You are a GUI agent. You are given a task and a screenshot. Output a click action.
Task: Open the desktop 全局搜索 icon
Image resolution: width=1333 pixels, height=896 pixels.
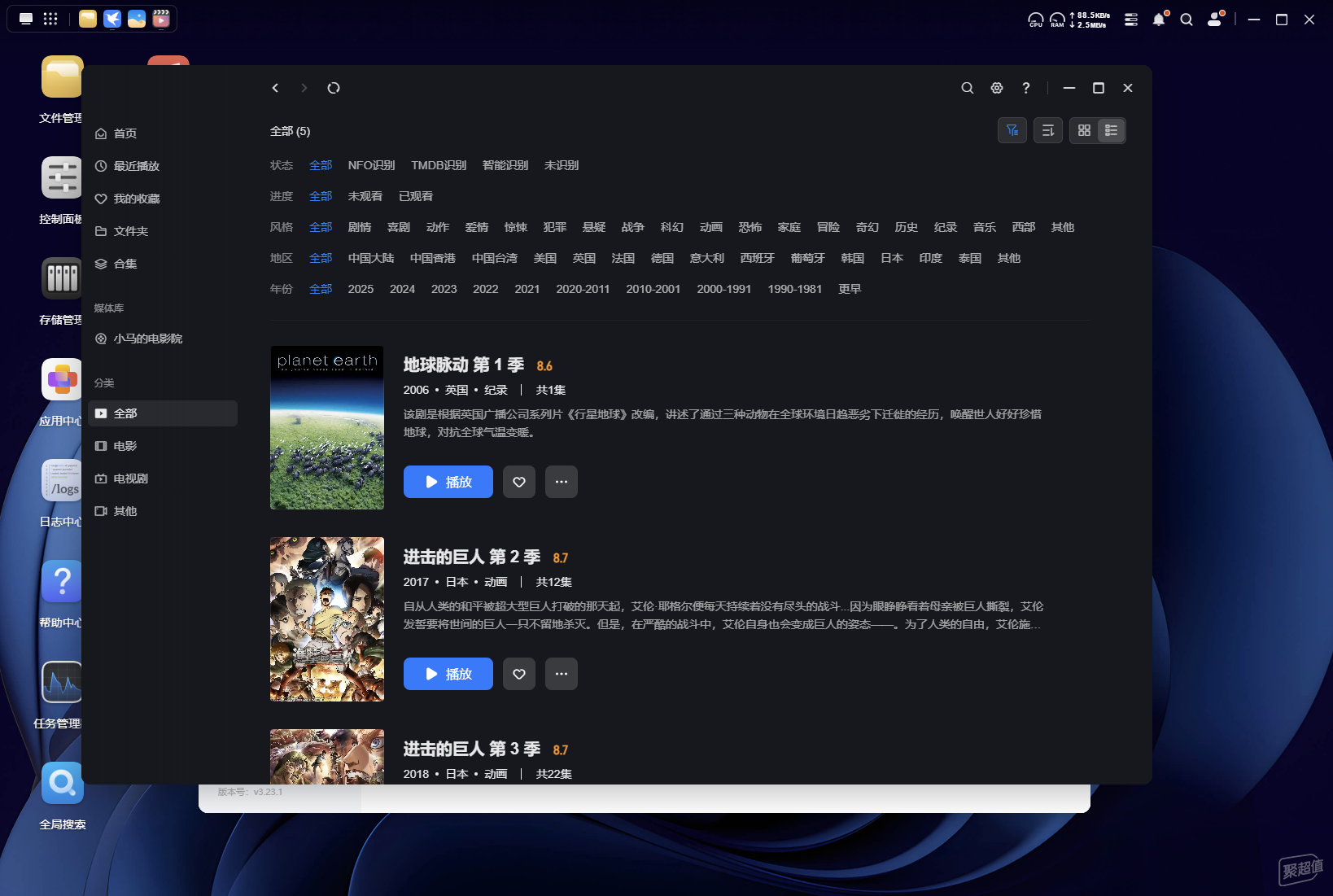[x=62, y=783]
